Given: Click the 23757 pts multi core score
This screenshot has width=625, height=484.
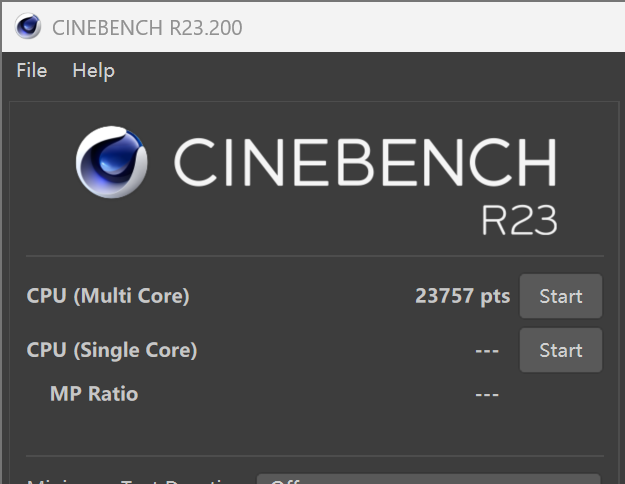Looking at the screenshot, I should coord(462,296).
